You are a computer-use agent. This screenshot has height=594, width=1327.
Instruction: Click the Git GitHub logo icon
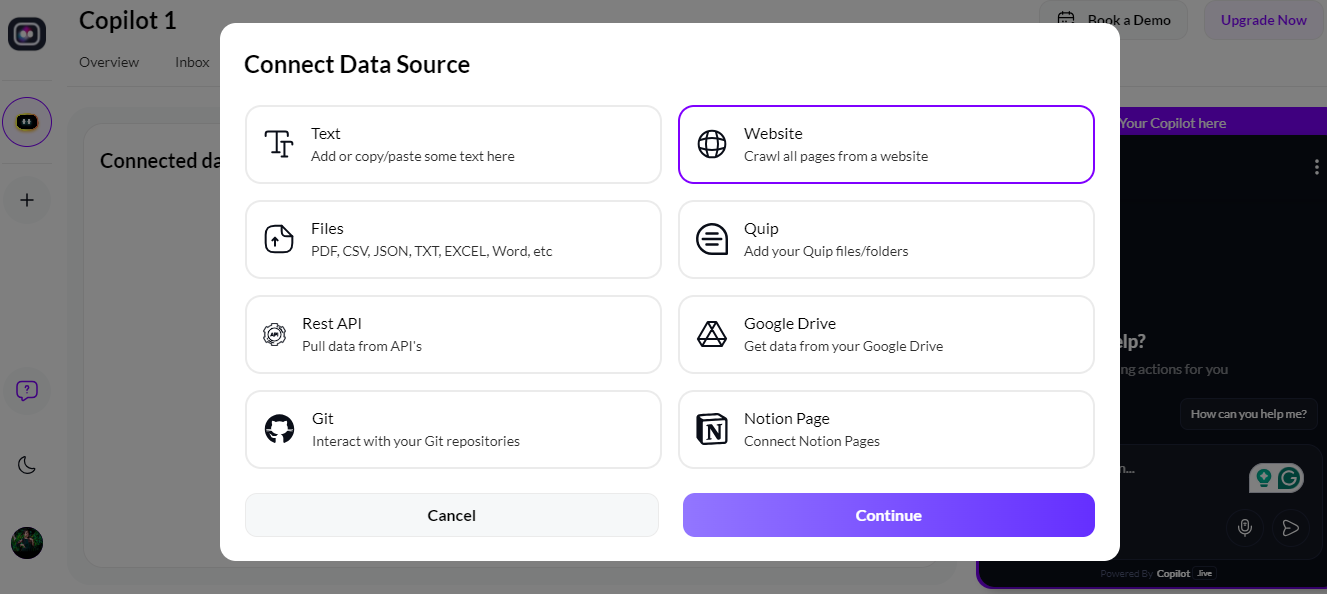[x=280, y=429]
